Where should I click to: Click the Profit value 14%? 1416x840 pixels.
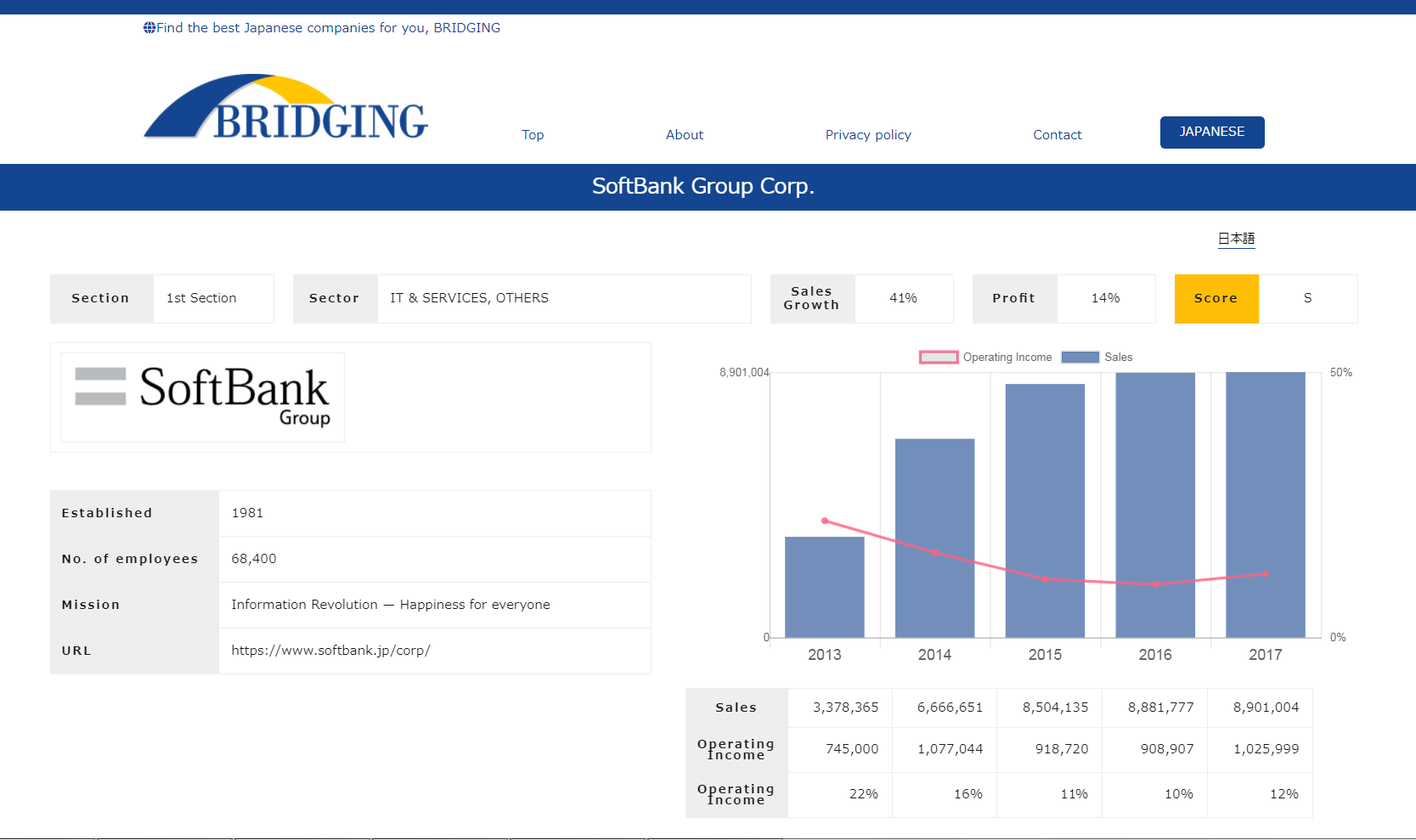tap(1105, 298)
